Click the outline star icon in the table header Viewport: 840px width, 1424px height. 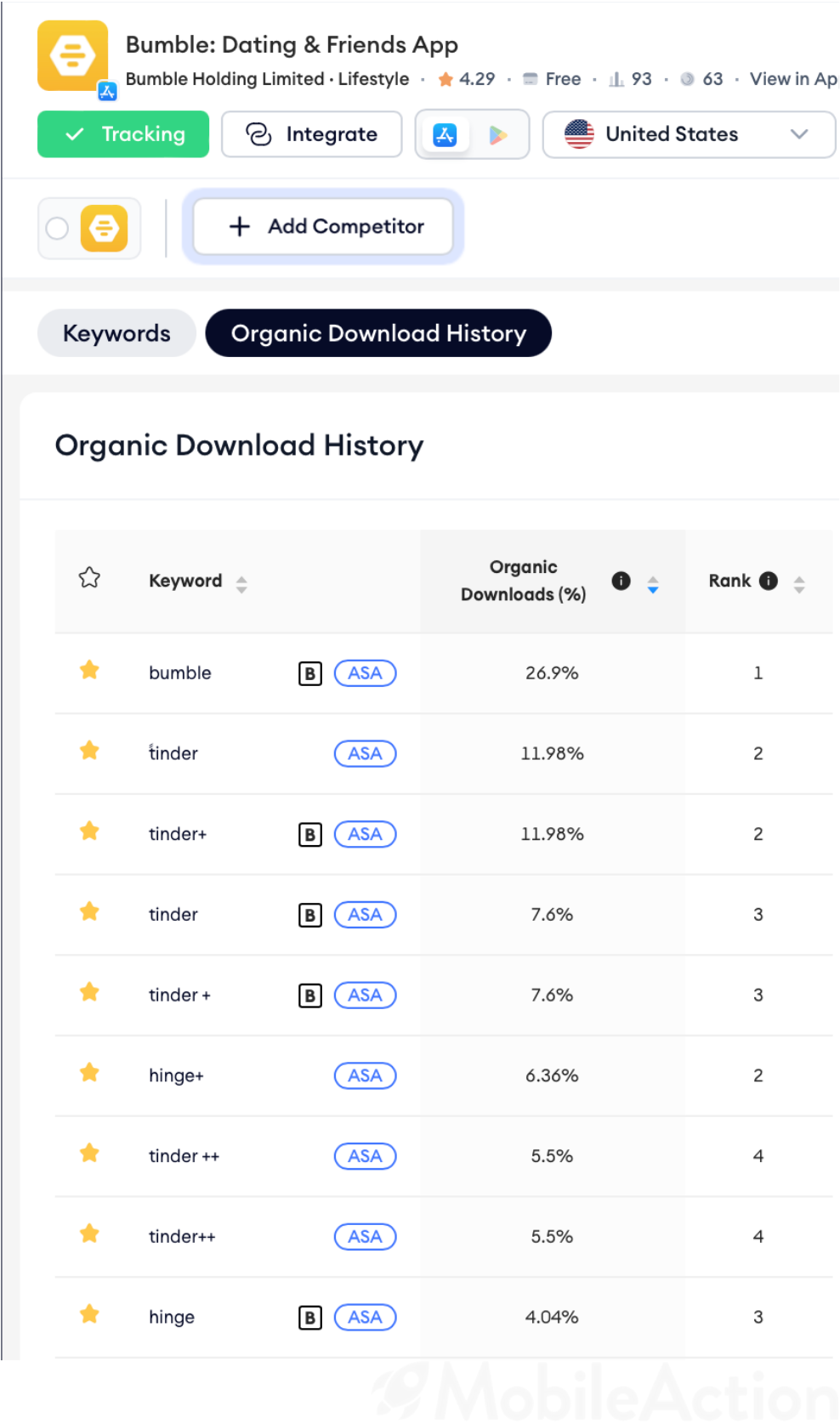coord(89,578)
